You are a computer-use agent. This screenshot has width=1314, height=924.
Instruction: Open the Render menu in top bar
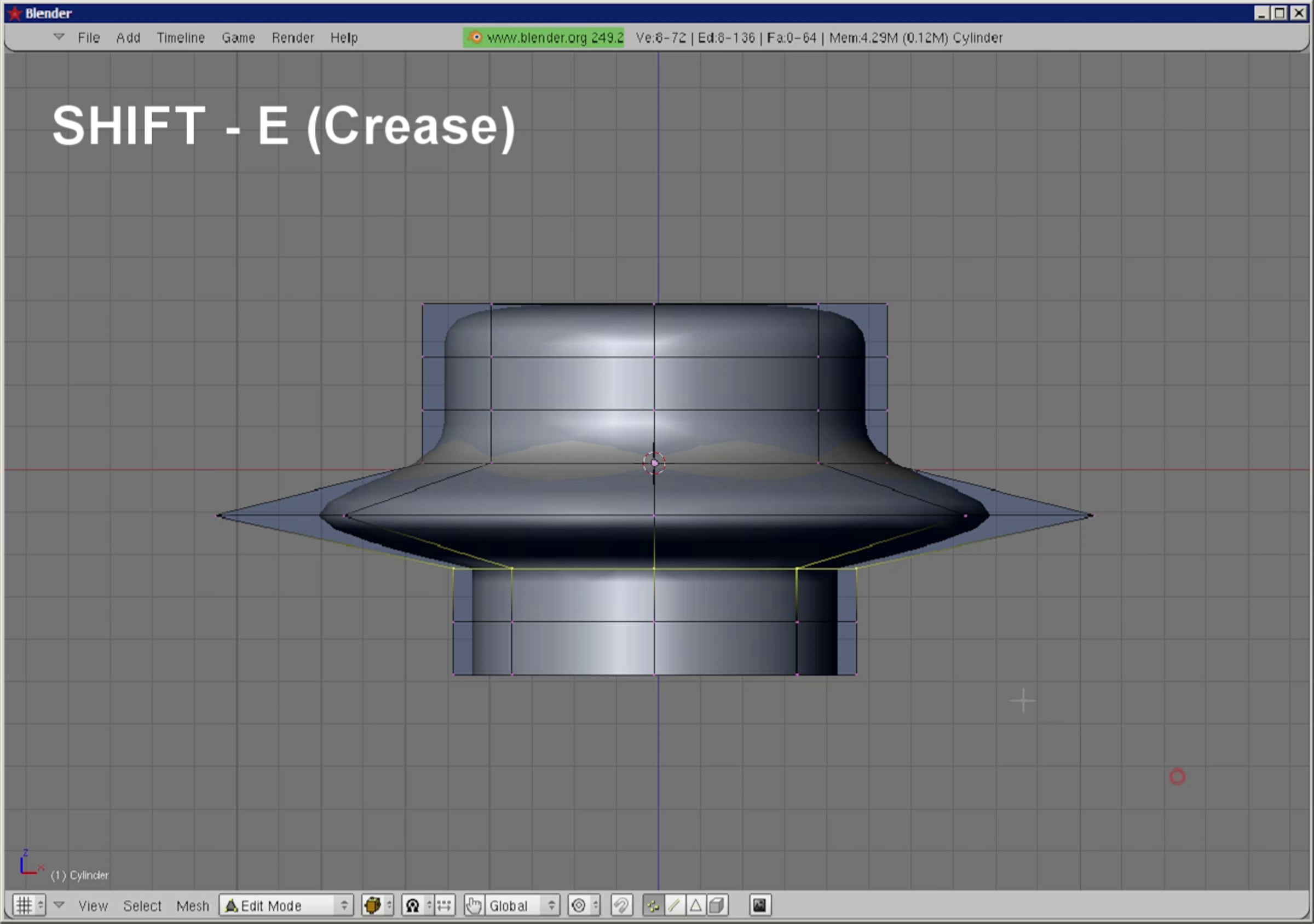[292, 38]
